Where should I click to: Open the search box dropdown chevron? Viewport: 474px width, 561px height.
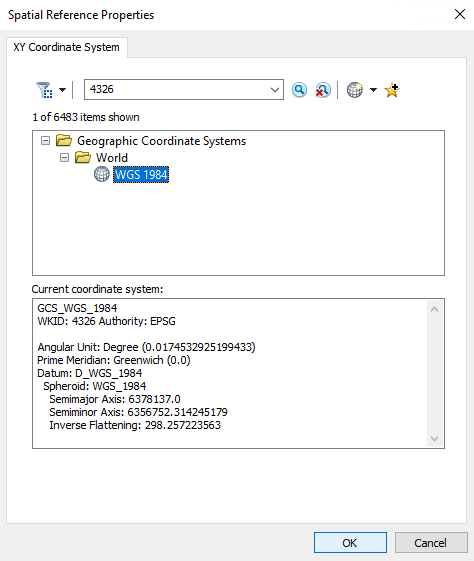tap(275, 89)
